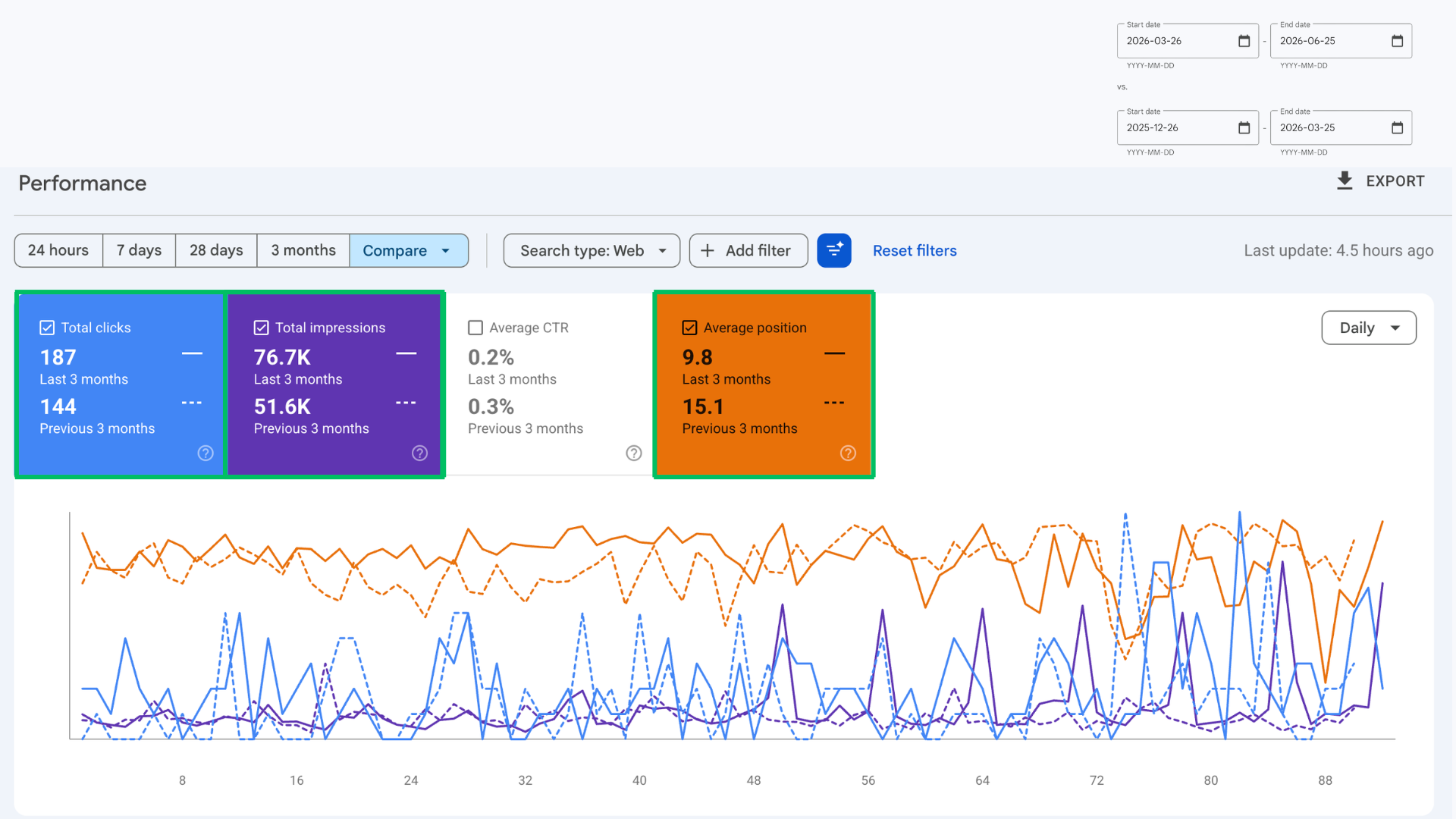Open the Search type: Web dropdown
Image resolution: width=1456 pixels, height=819 pixels.
point(591,250)
